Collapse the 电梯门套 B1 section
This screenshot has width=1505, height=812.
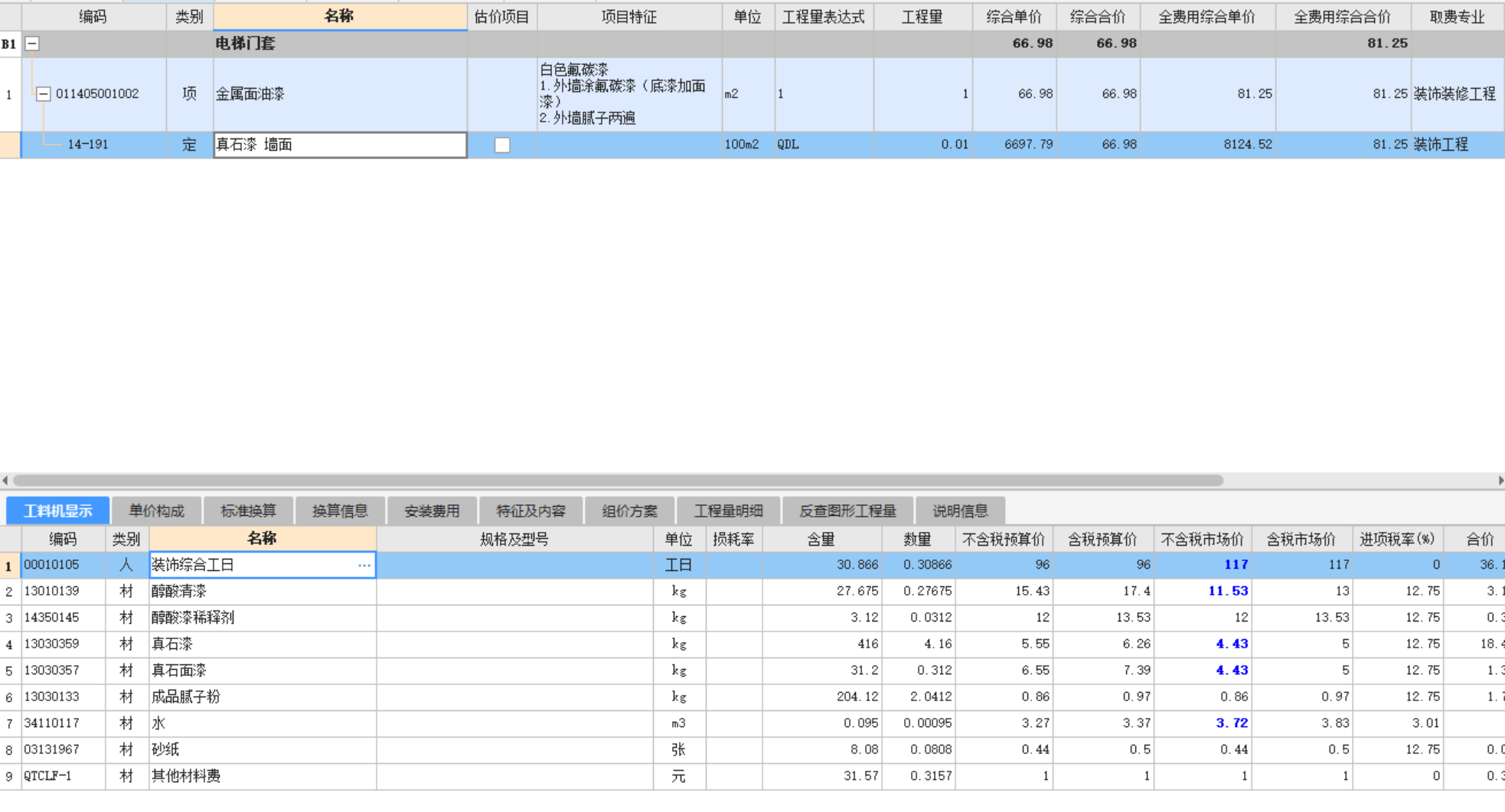(x=32, y=44)
